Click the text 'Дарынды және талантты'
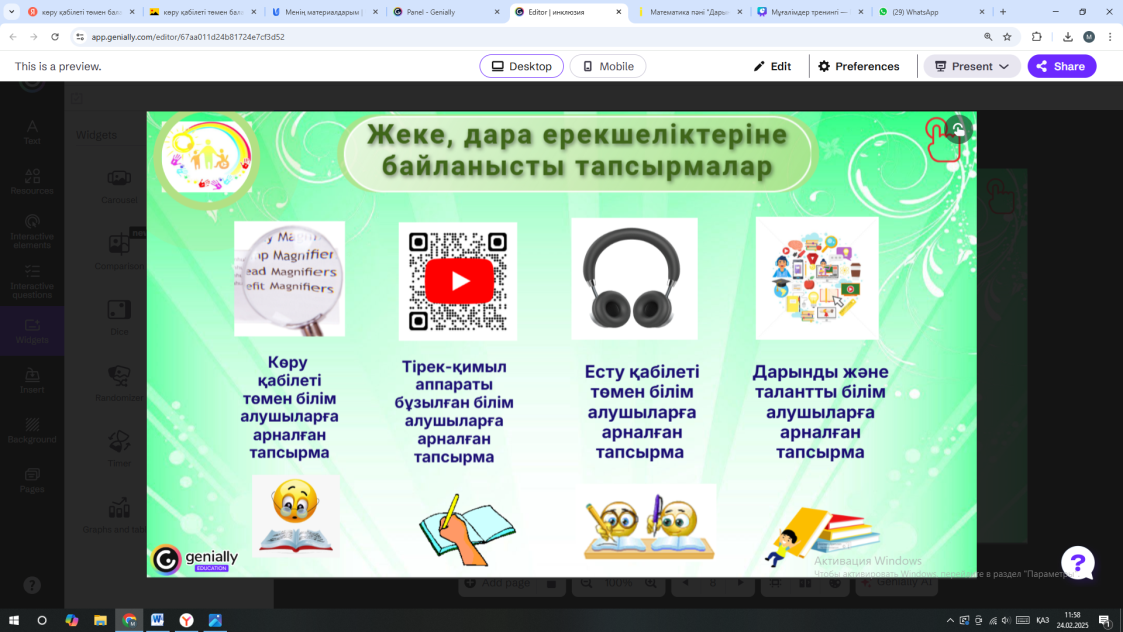This screenshot has height=632, width=1123. (x=820, y=382)
